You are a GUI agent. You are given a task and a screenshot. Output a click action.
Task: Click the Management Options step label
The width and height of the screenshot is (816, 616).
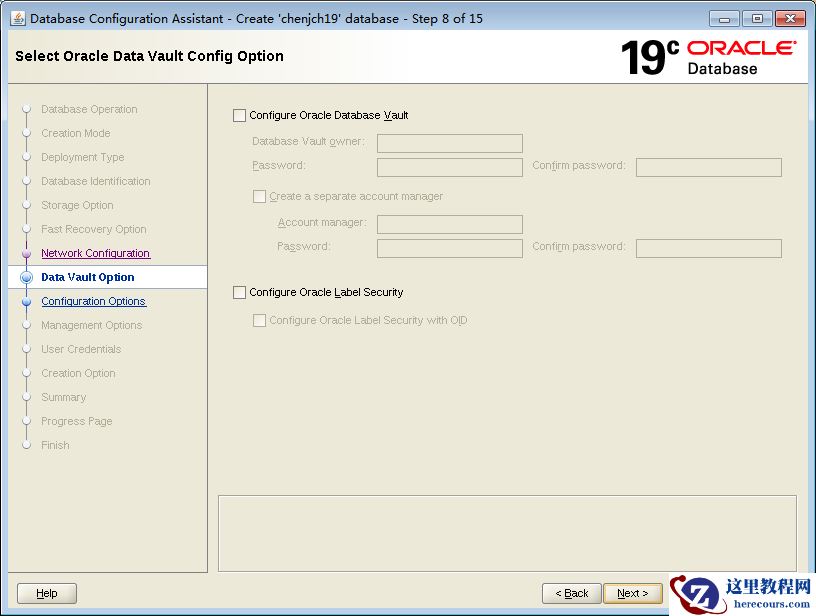[x=92, y=325]
